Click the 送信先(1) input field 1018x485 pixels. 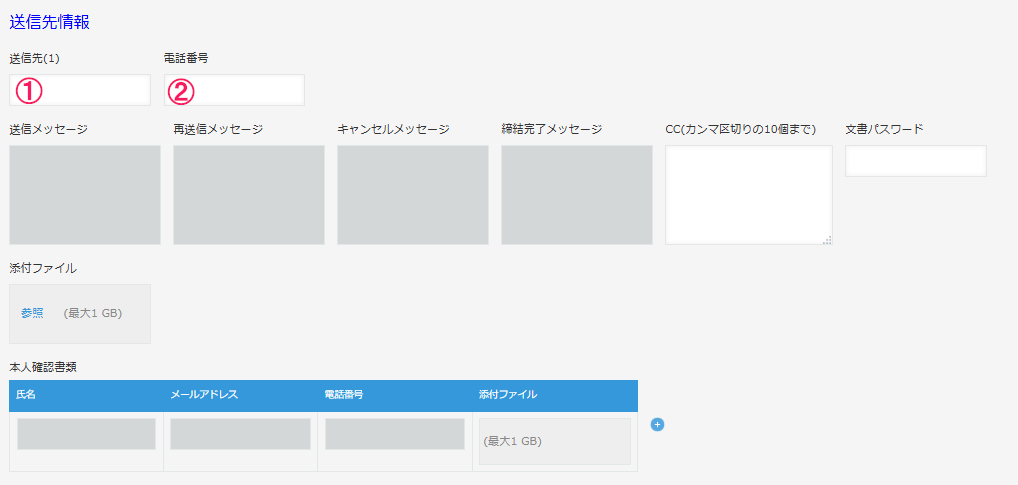[x=80, y=90]
